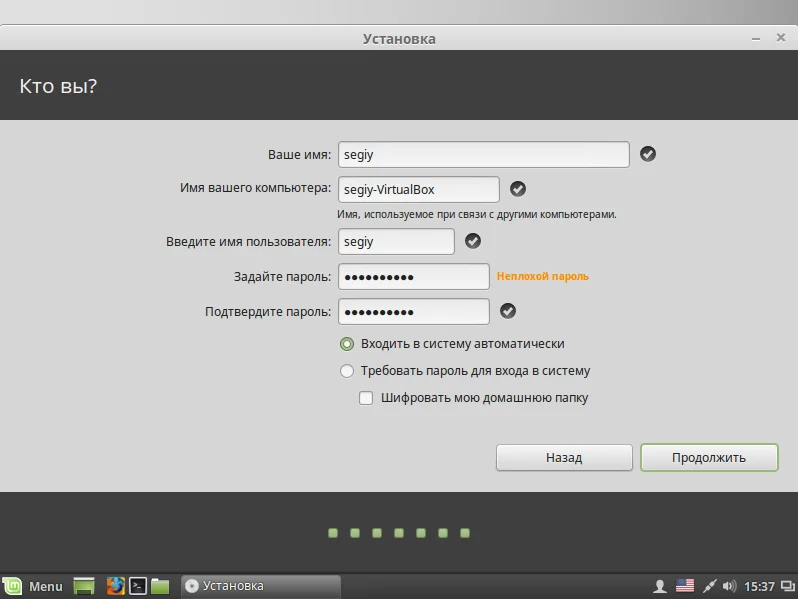Click the Подтвердите пароль: label
The image size is (798, 599).
click(x=268, y=311)
